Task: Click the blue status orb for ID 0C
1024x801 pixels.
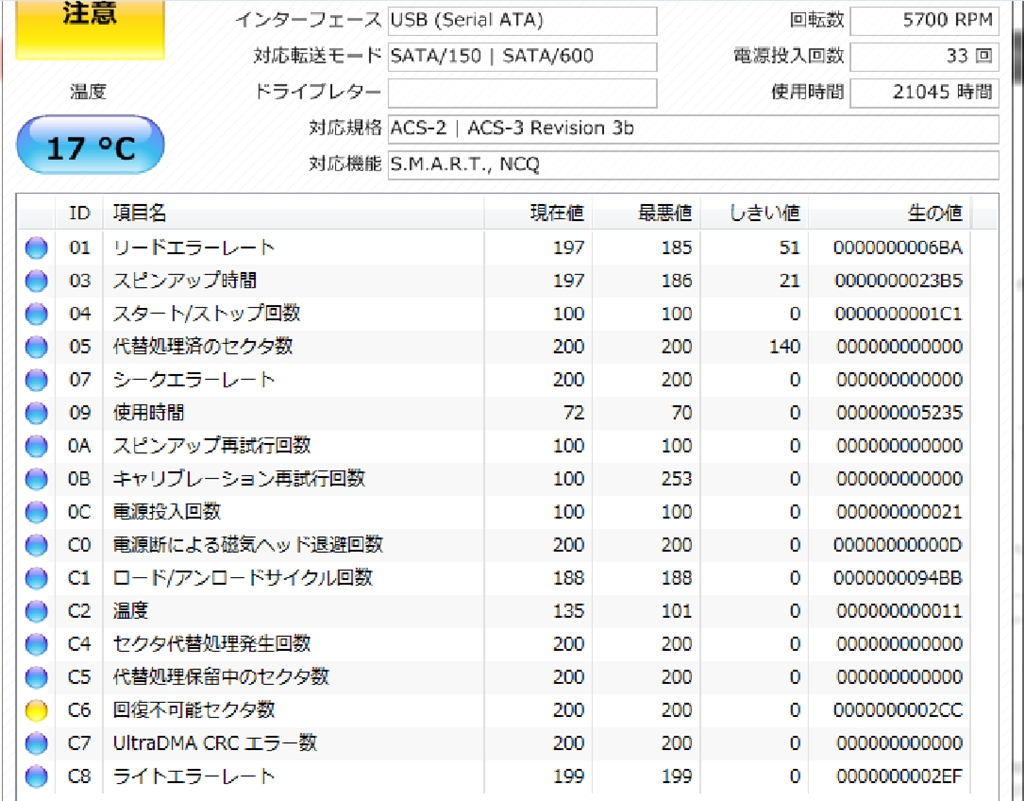Action: pos(37,512)
